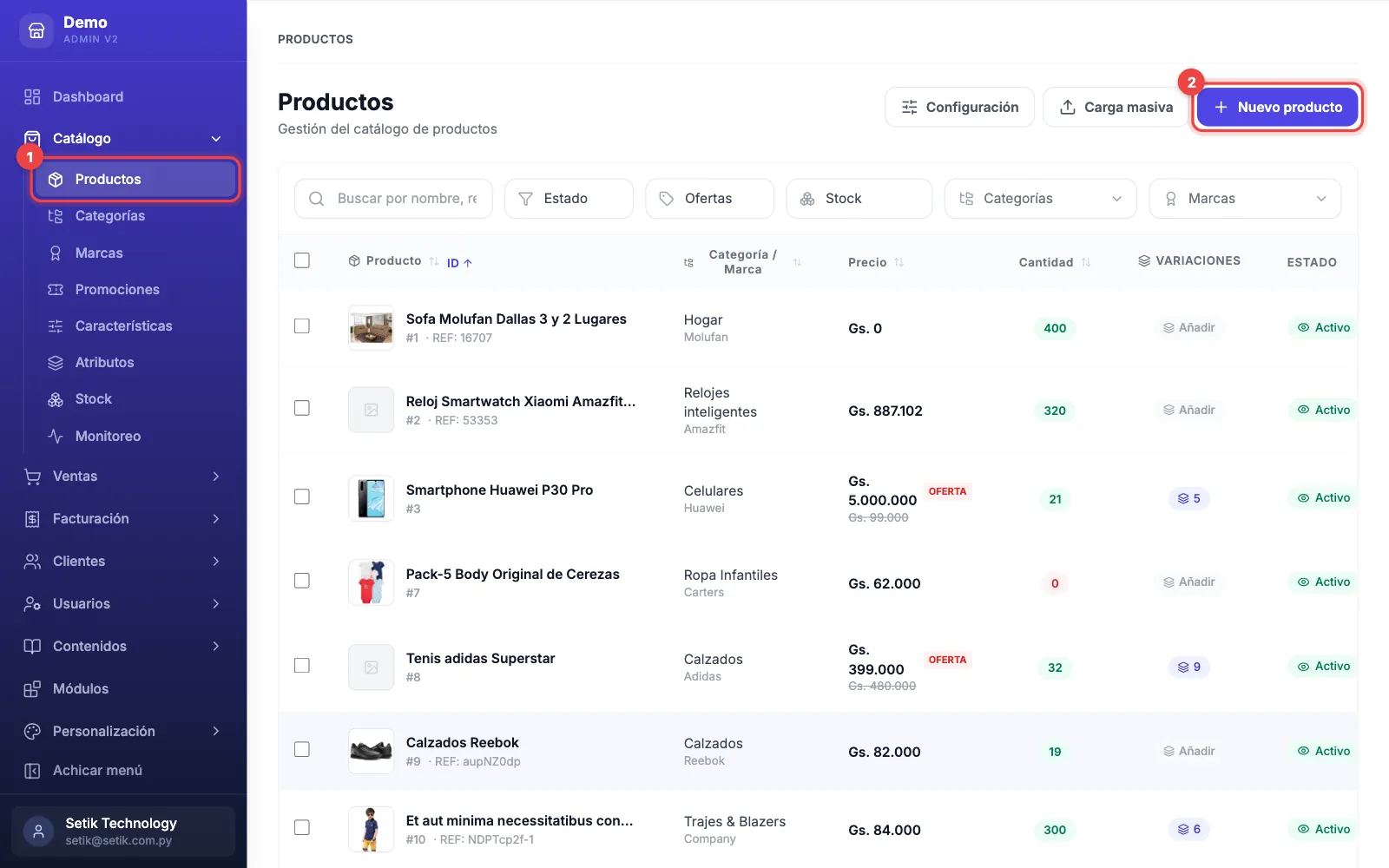This screenshot has width=1389, height=868.
Task: Open Módulos from the sidebar icon
Action: [x=32, y=689]
